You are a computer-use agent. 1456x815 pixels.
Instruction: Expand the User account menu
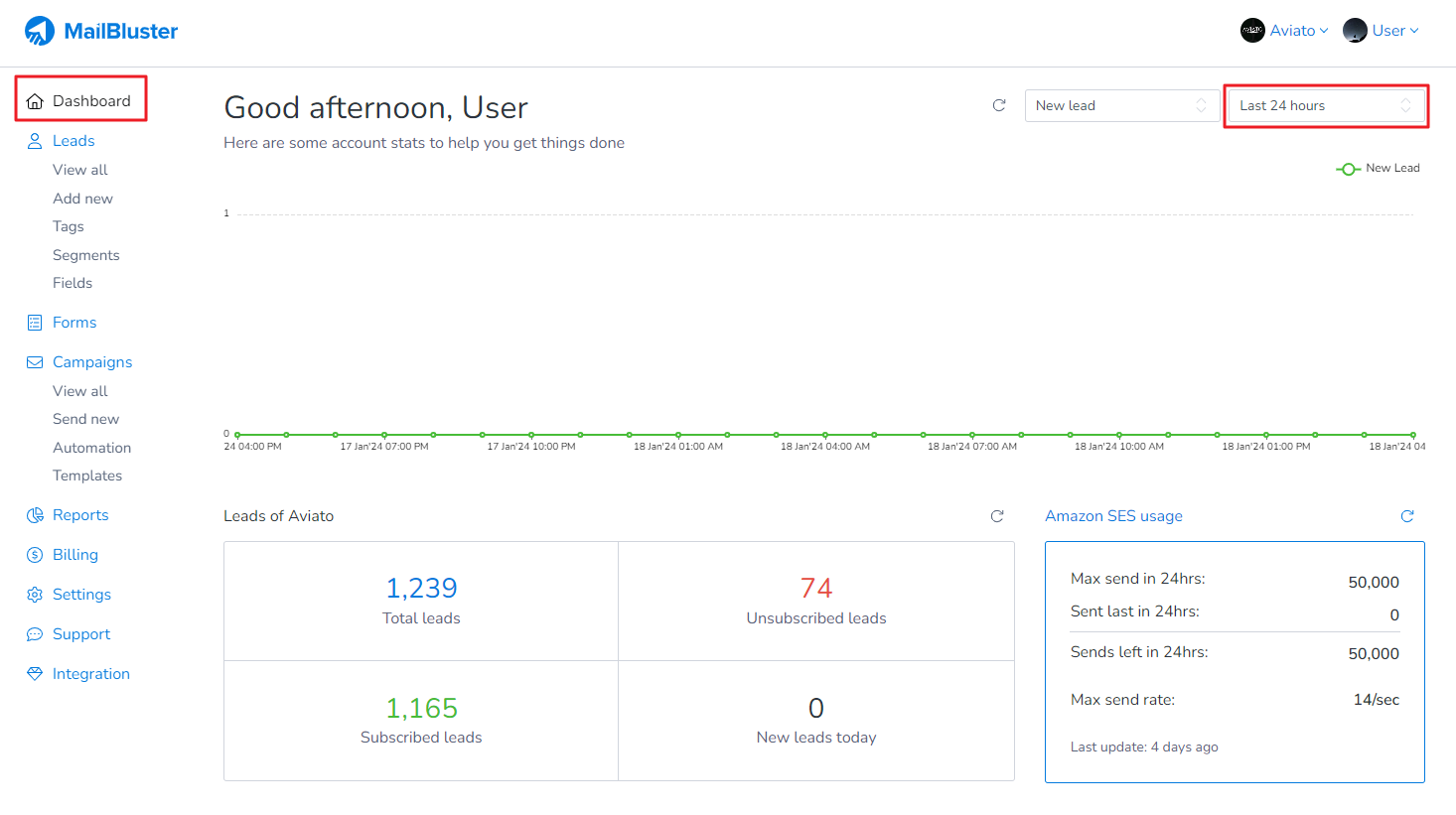1382,31
